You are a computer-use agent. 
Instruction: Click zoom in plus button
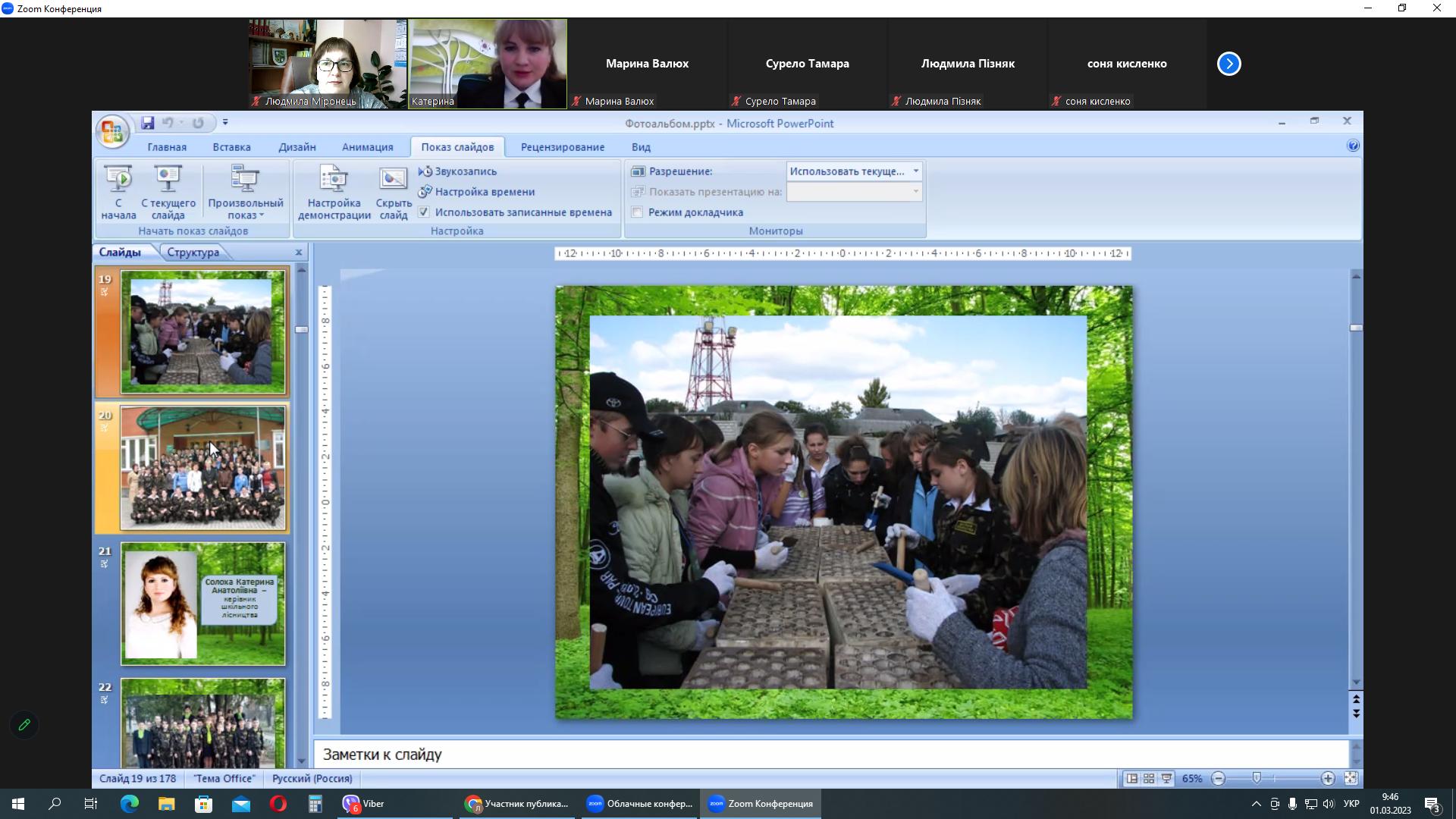(1327, 779)
